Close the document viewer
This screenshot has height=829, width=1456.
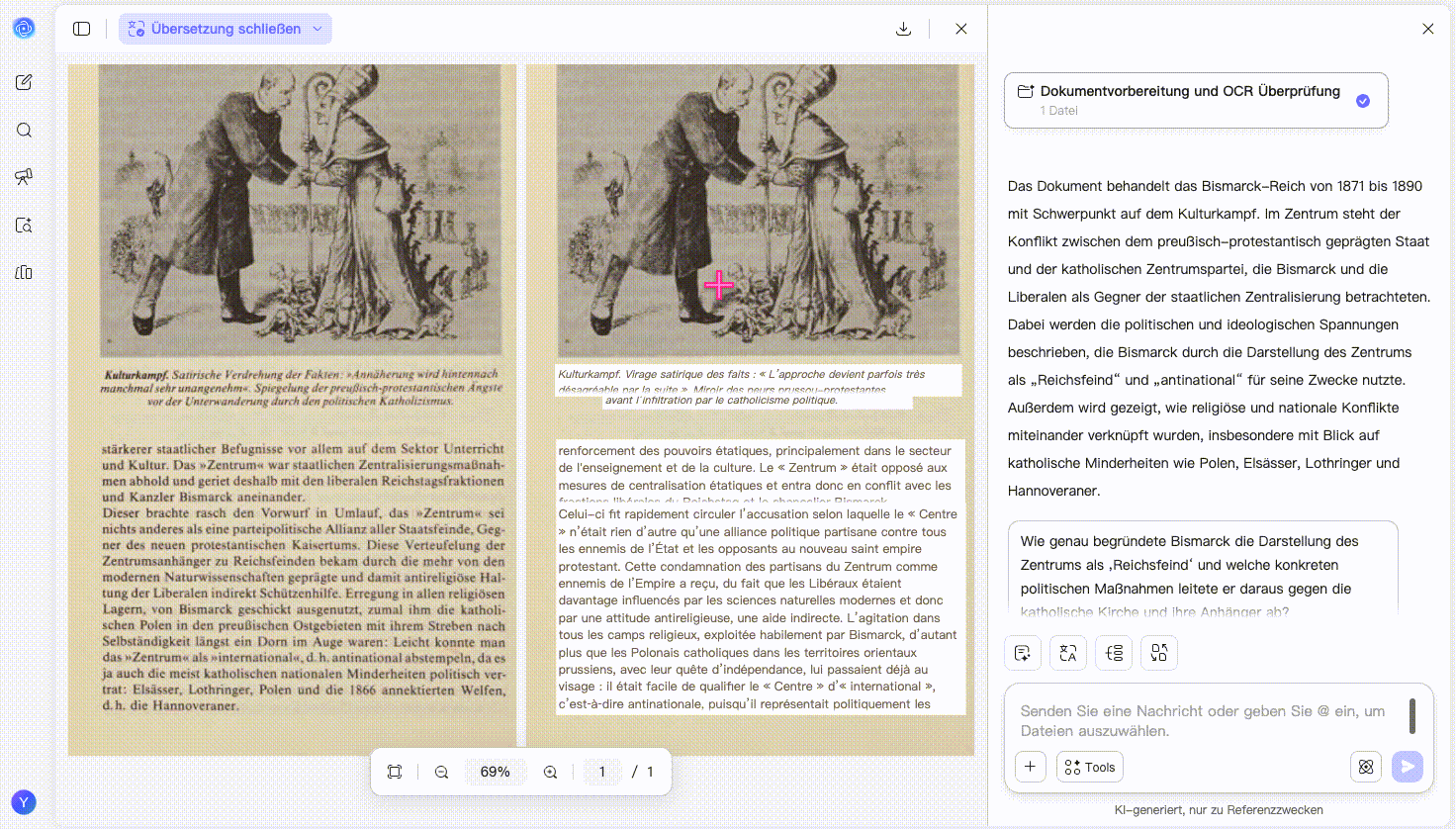point(960,29)
